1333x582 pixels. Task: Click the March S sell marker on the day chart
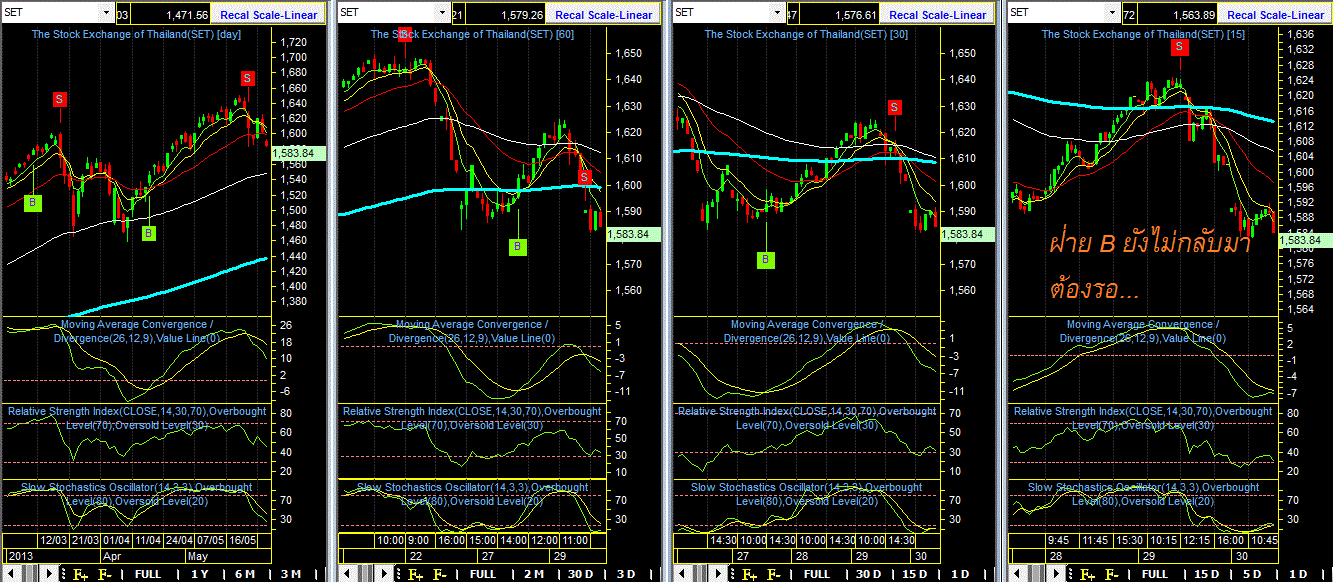(x=60, y=99)
